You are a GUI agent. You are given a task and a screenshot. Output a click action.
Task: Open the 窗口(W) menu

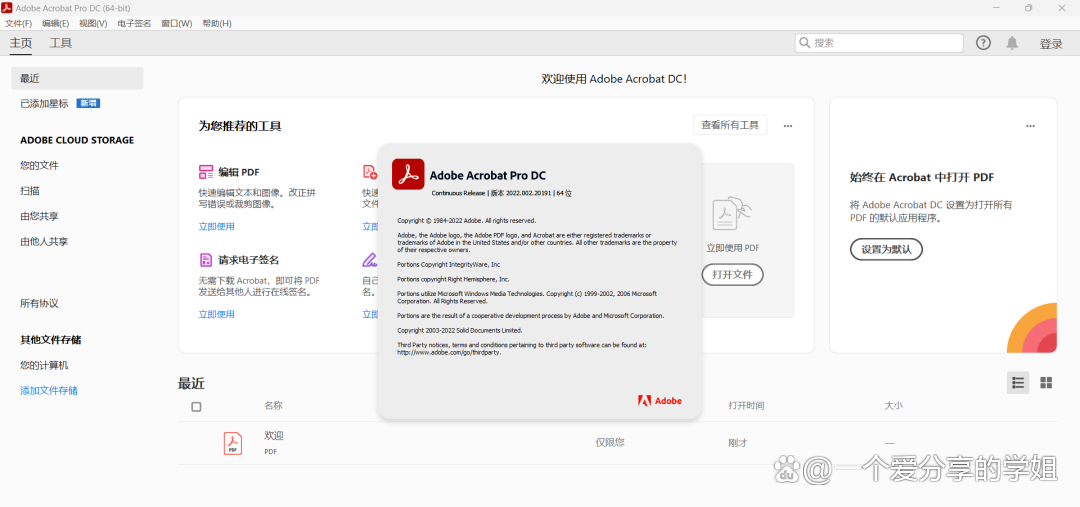click(x=177, y=23)
